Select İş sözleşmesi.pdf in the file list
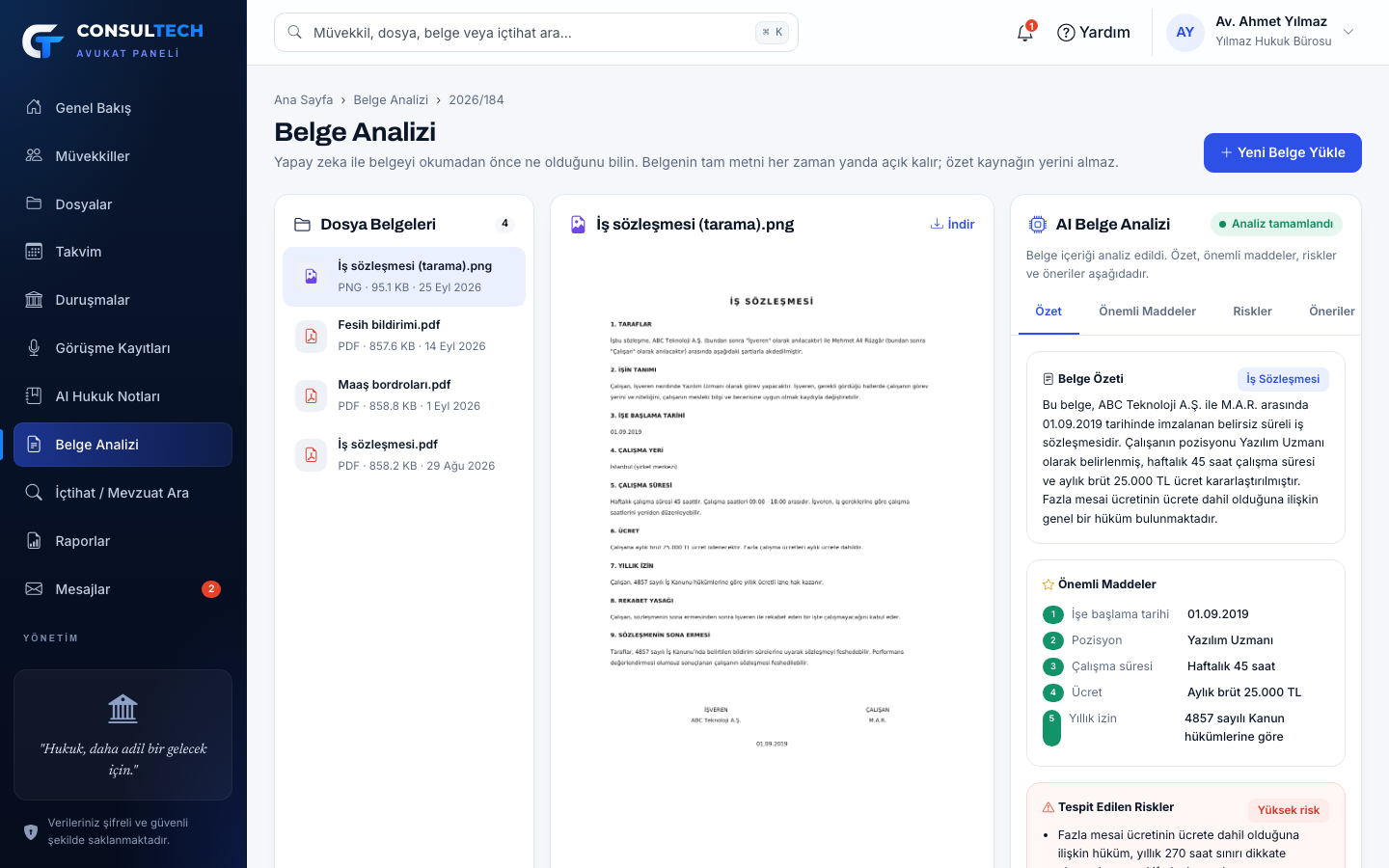1389x868 pixels. [x=404, y=455]
